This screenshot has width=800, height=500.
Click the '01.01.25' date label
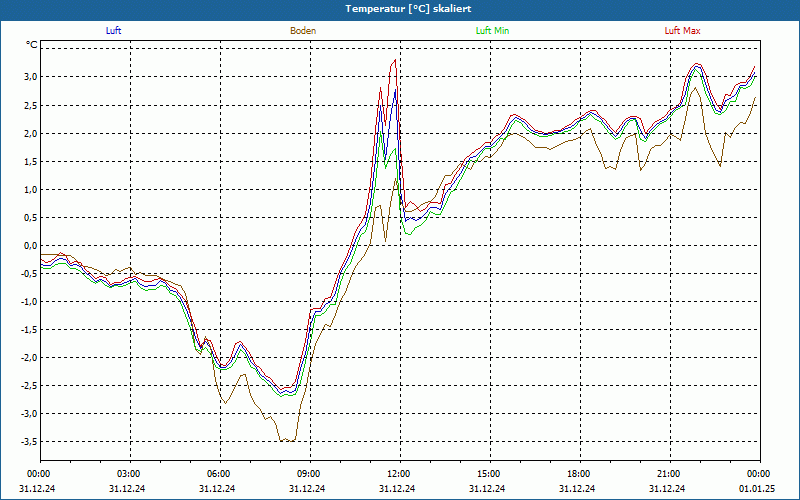pos(757,489)
